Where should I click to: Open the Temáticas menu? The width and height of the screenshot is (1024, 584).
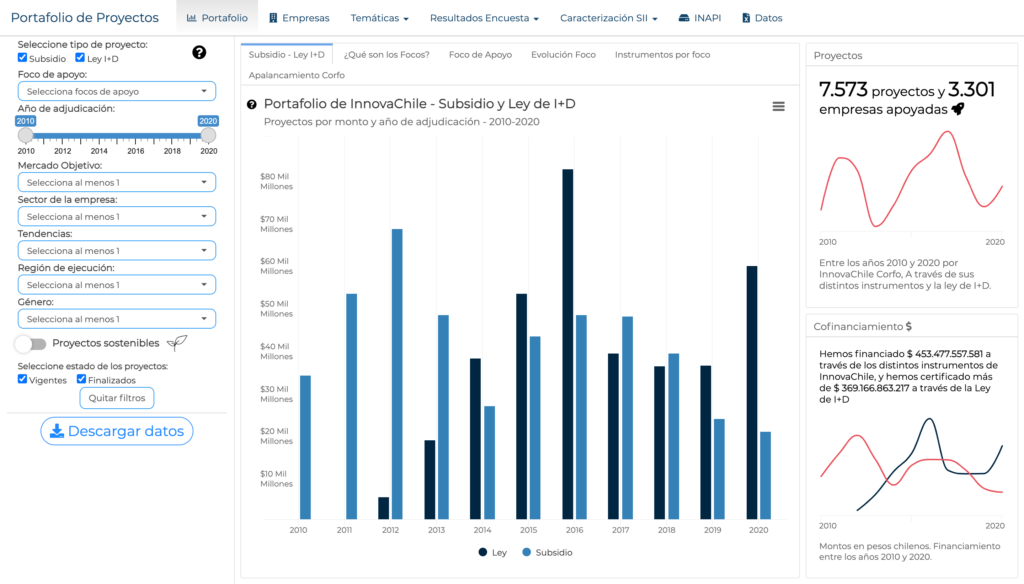pyautogui.click(x=380, y=18)
